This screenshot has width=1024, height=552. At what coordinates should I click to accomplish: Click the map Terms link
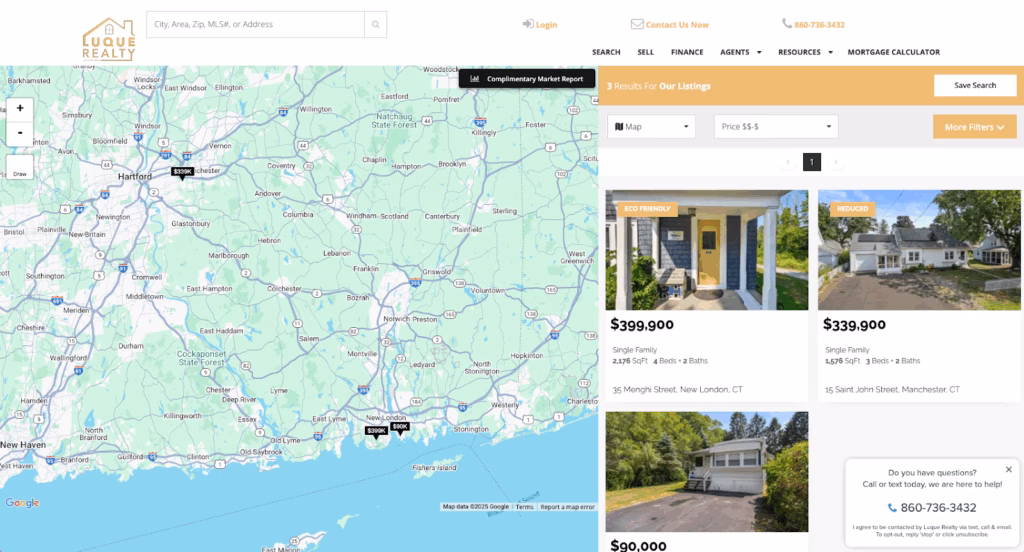click(524, 507)
